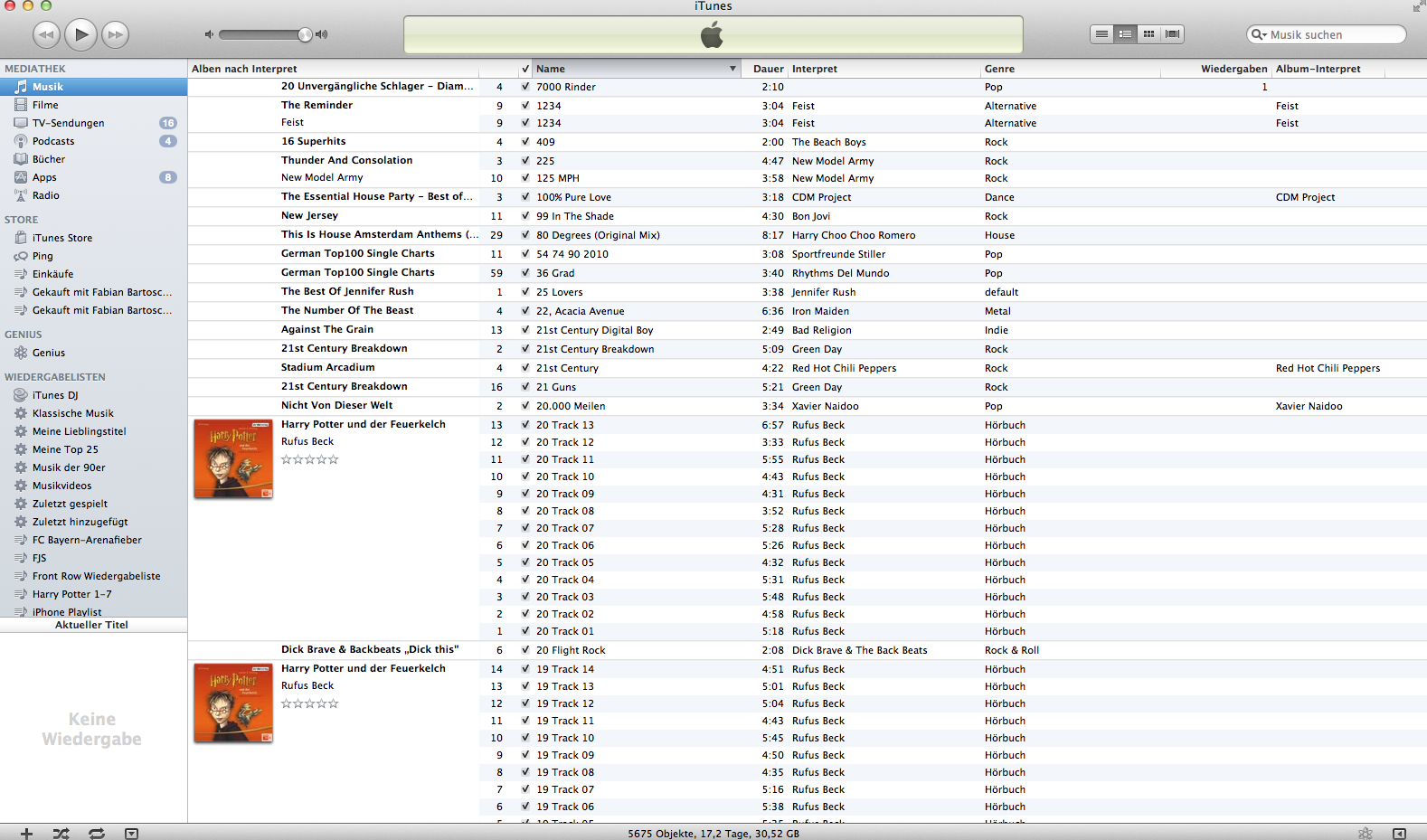Open Podcasts library
Image resolution: width=1427 pixels, height=840 pixels.
click(x=93, y=141)
